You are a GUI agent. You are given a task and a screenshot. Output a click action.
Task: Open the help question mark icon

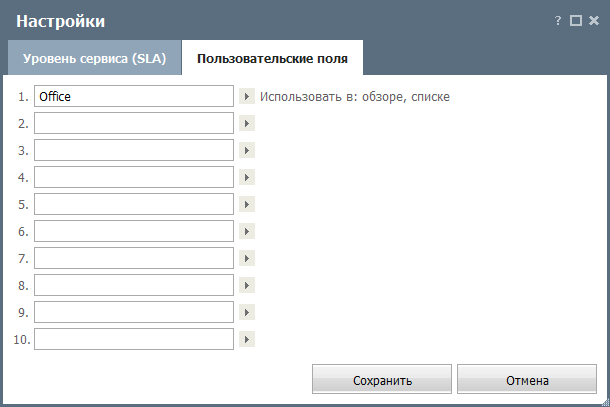[x=558, y=21]
